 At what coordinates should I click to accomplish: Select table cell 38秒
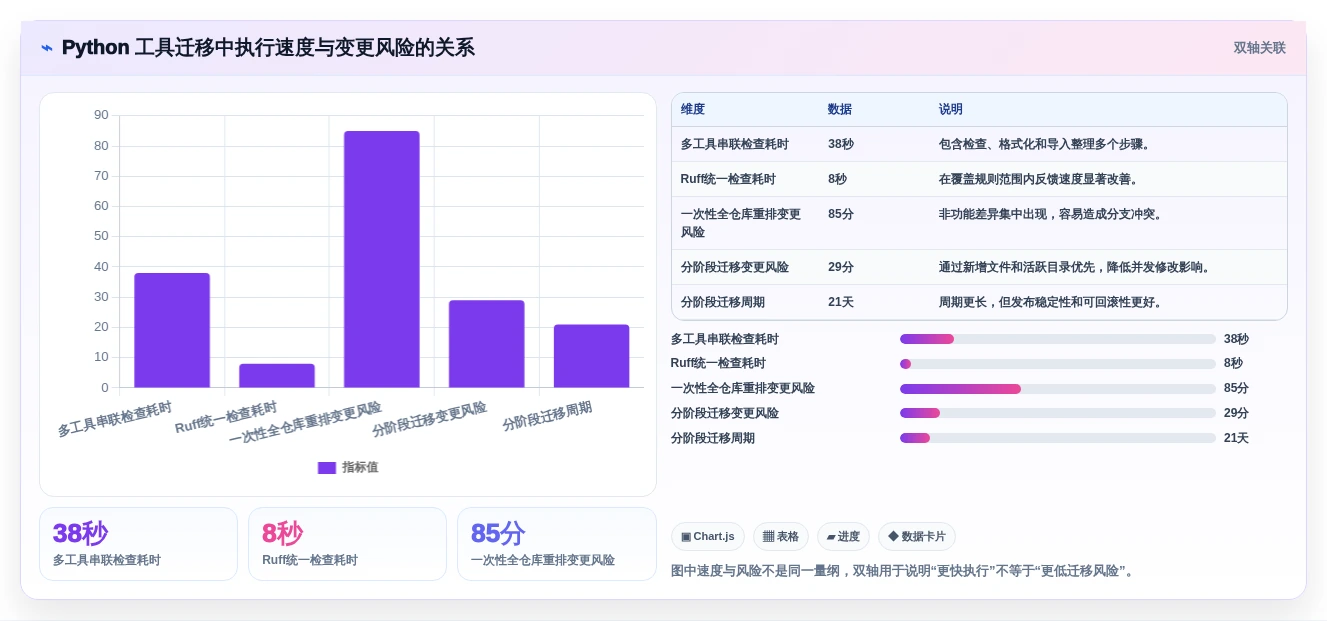click(841, 144)
